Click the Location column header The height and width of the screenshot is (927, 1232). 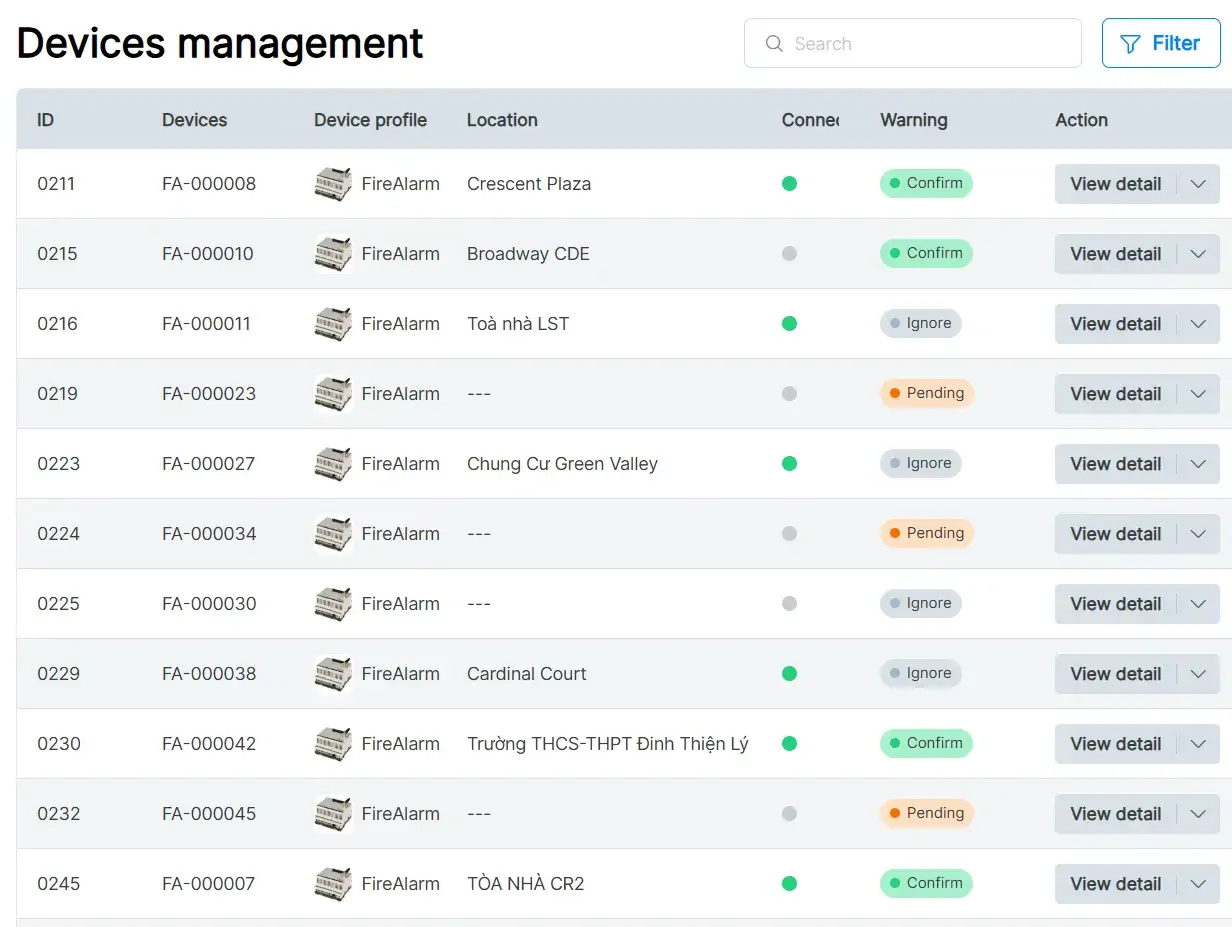click(x=502, y=120)
